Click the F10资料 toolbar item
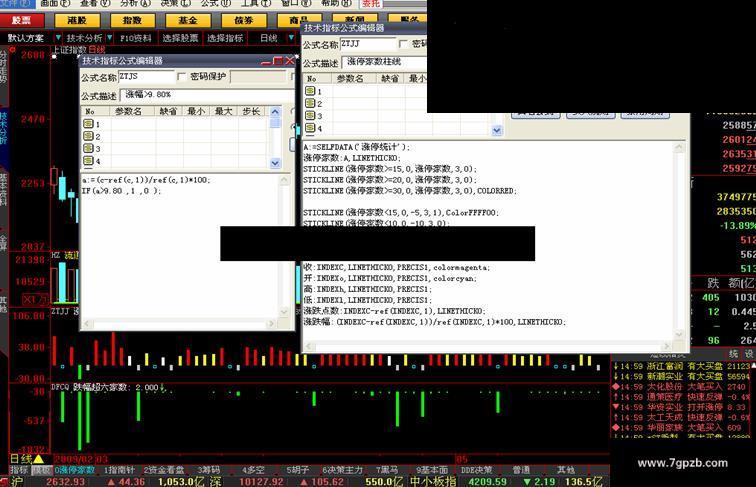 tap(135, 38)
